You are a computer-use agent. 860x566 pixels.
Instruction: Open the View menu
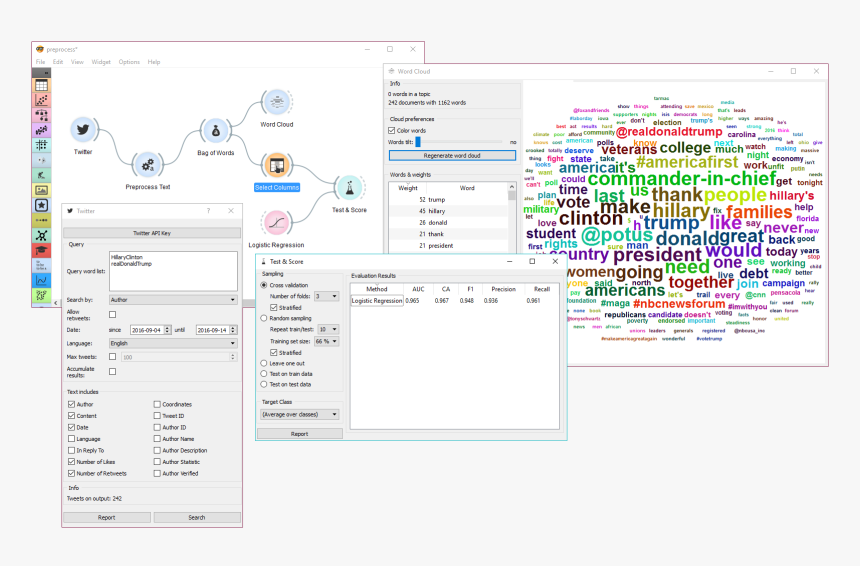point(77,62)
